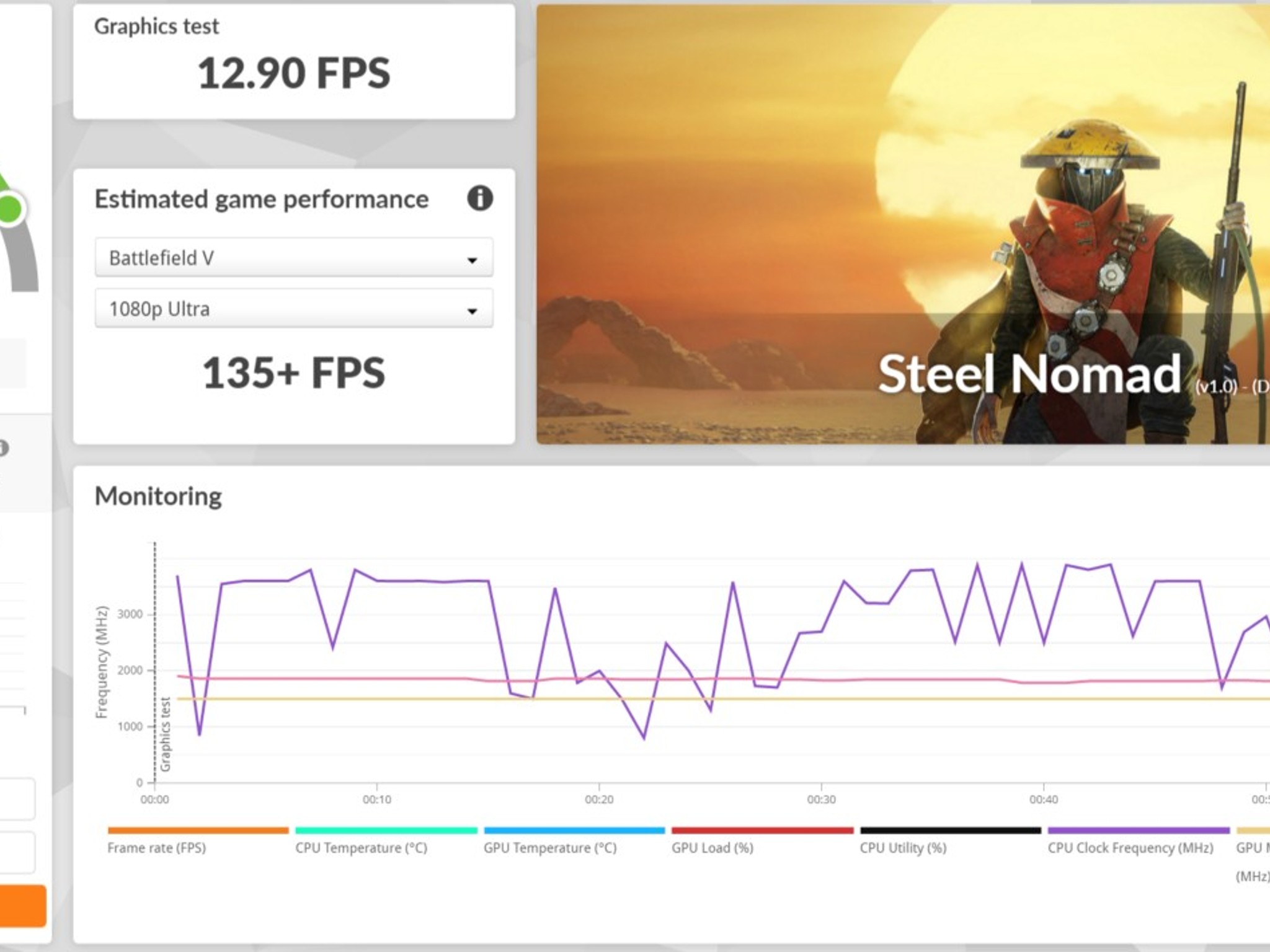Click the 1080p Ultra dropdown arrow
The height and width of the screenshot is (952, 1270).
pyautogui.click(x=472, y=311)
